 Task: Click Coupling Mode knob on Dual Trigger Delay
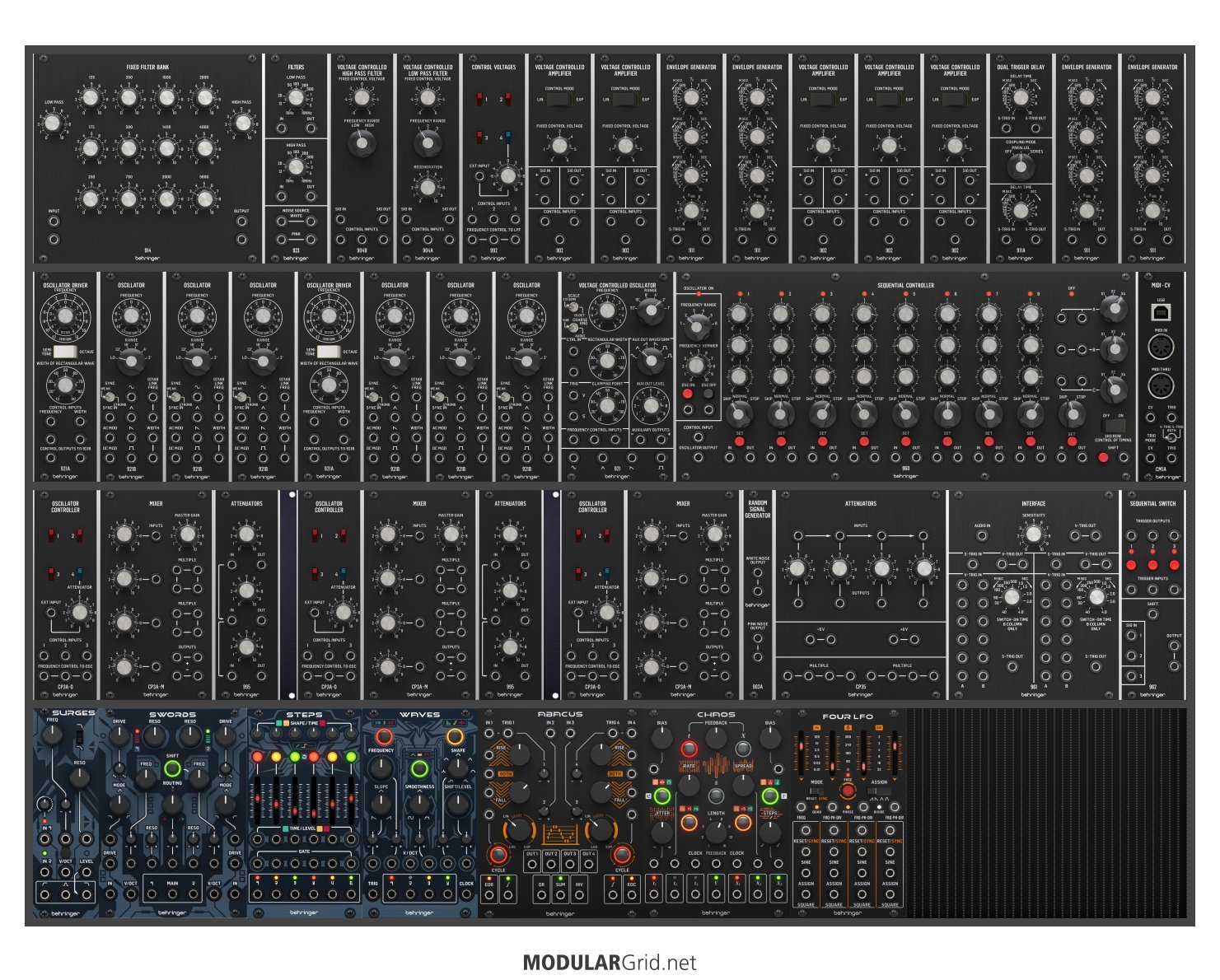pos(1021,167)
